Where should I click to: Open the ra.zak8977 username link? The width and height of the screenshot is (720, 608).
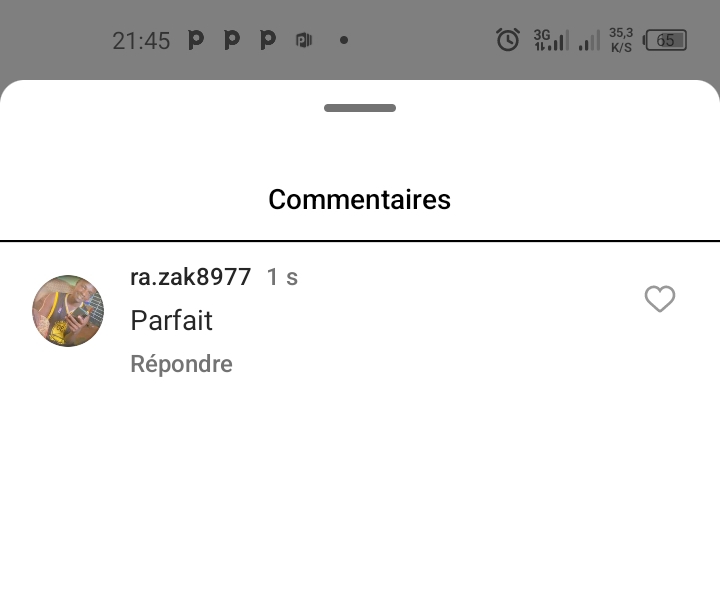(191, 277)
